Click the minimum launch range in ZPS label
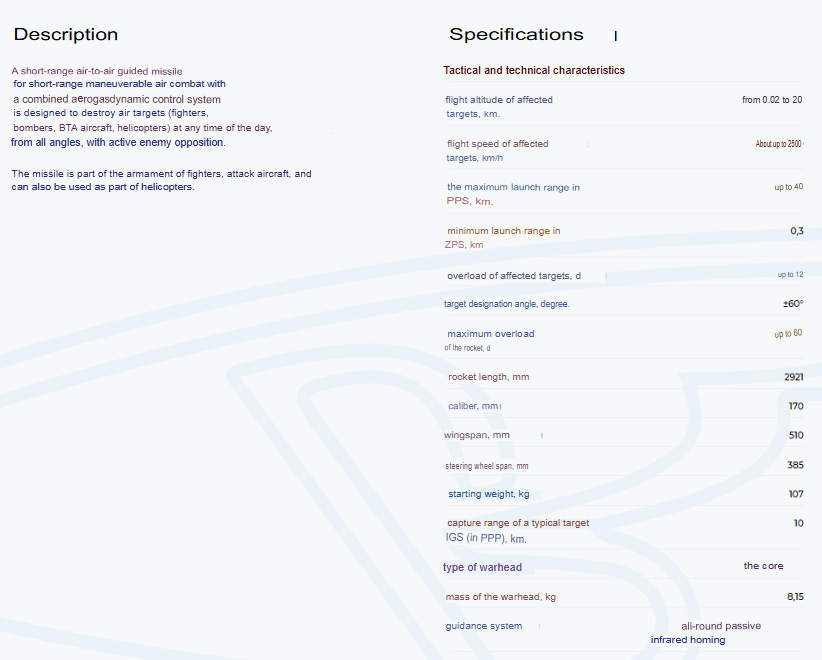The height and width of the screenshot is (660, 822). 503,238
